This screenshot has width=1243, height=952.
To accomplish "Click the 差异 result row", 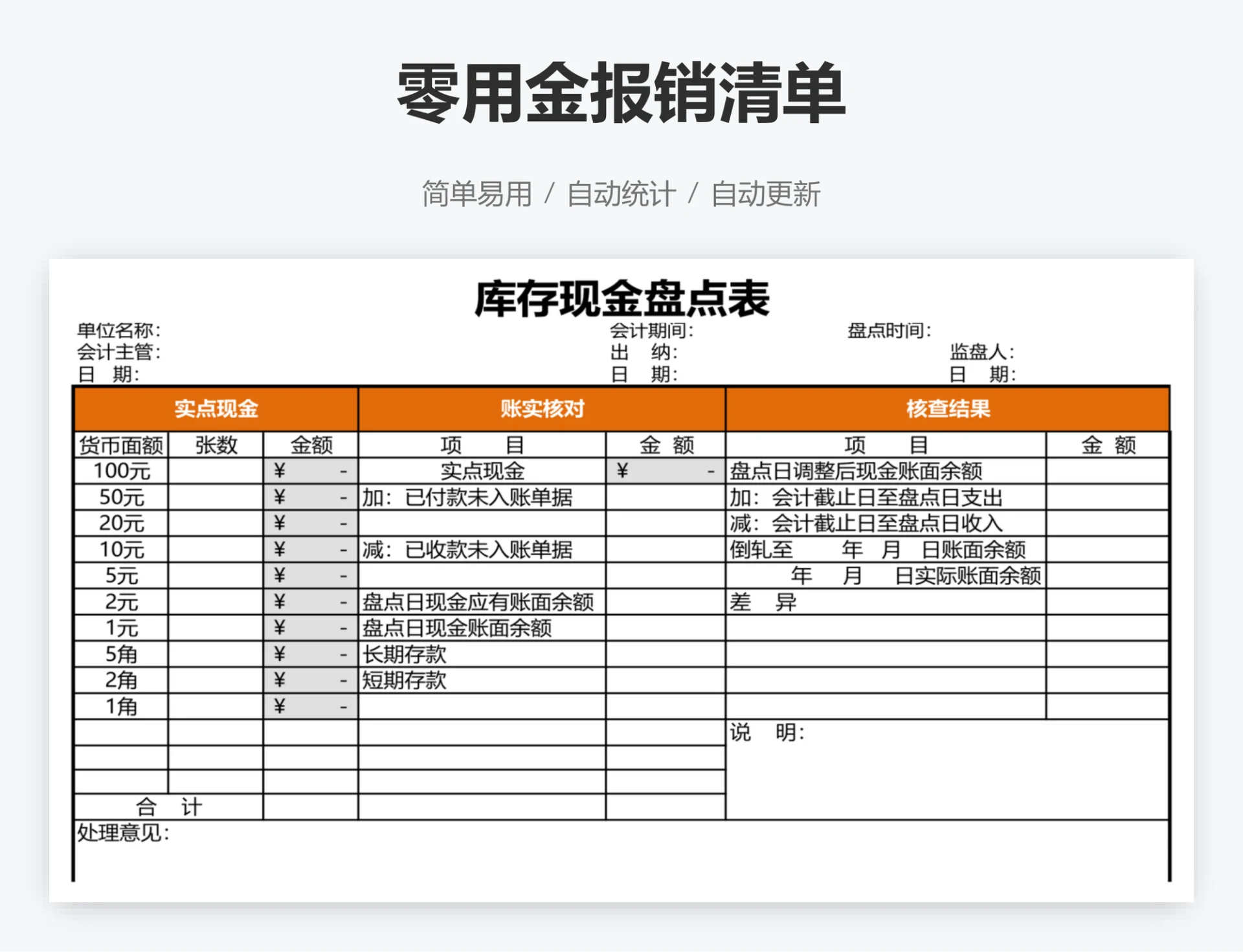I will coord(757,603).
